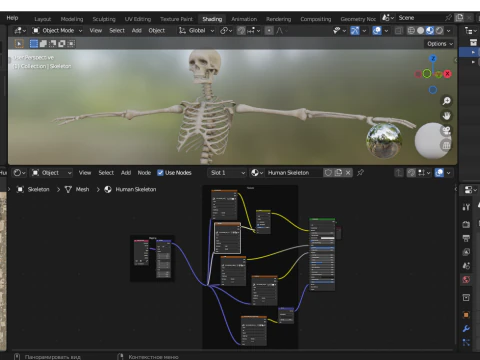This screenshot has width=480, height=360.
Task: Click fake user shield icon for material
Action: [x=328, y=173]
